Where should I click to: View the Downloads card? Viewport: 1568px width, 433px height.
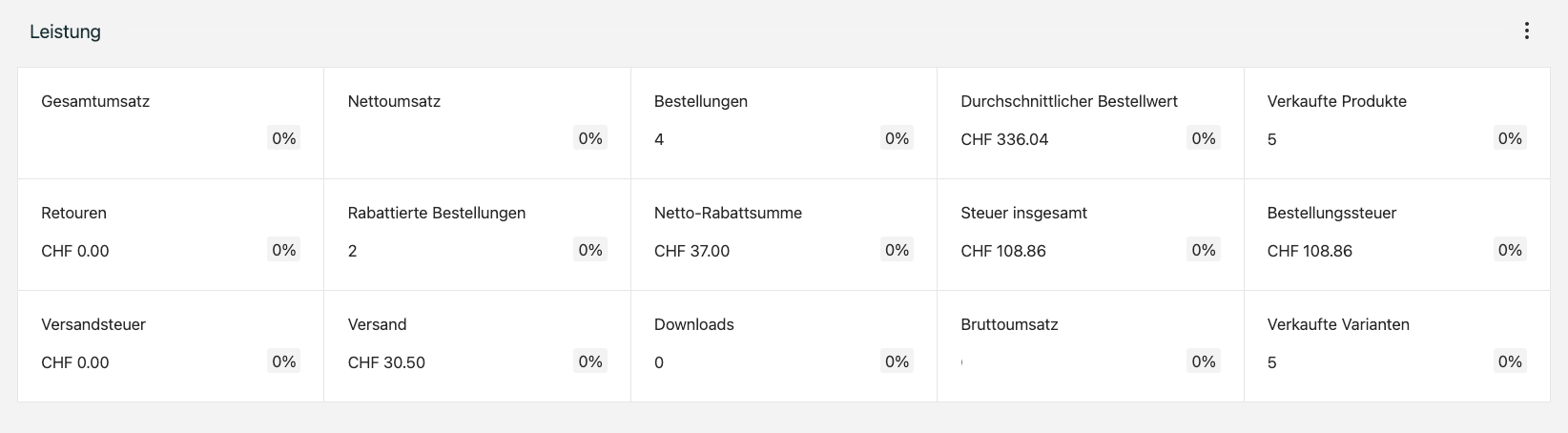coord(783,345)
